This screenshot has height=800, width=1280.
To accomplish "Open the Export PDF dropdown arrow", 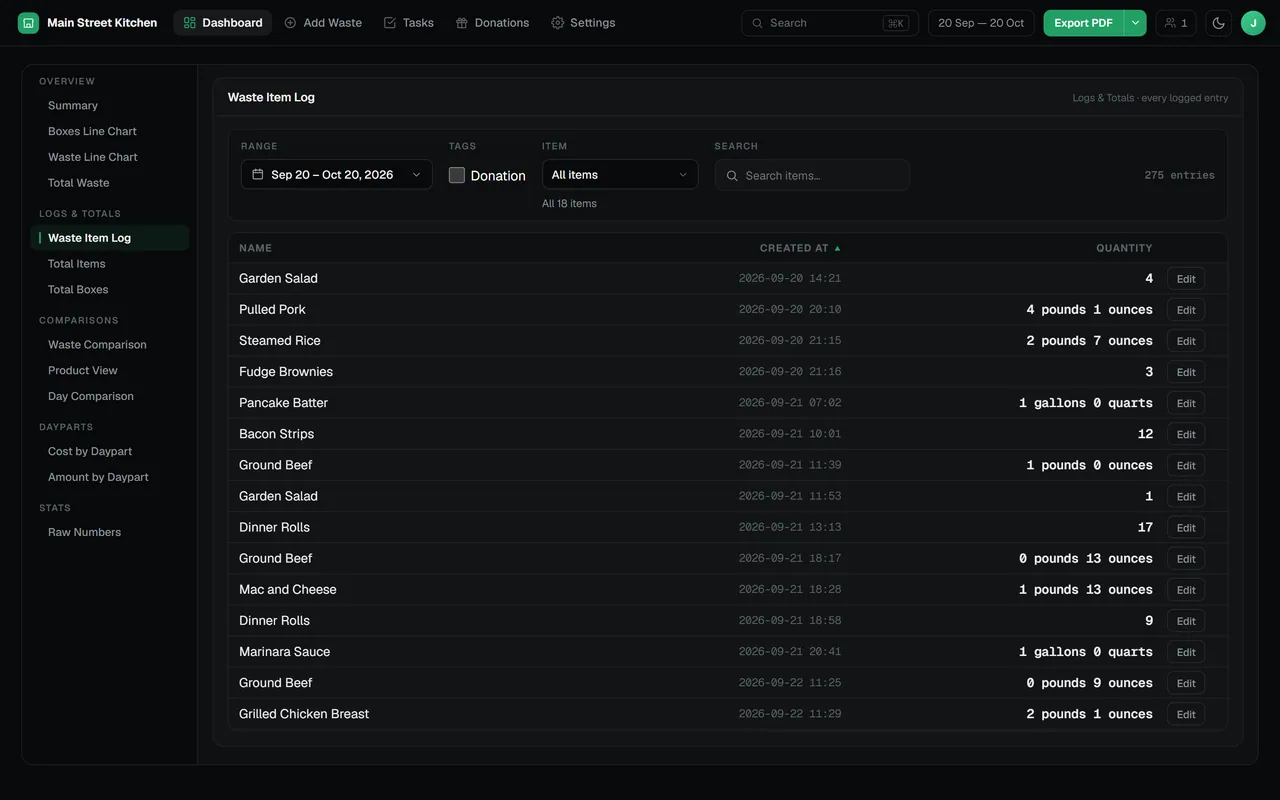I will pyautogui.click(x=1135, y=23).
